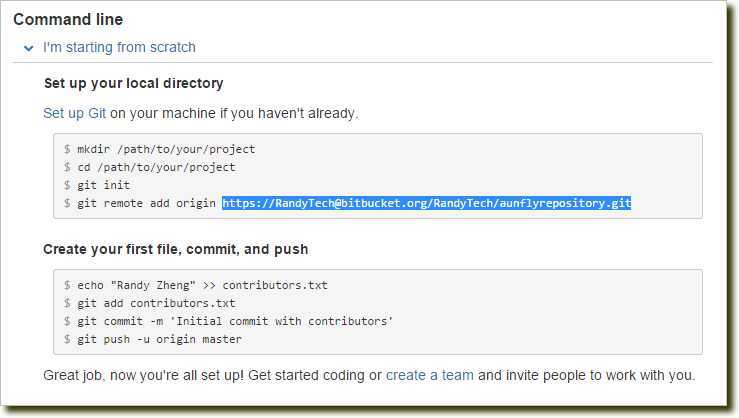Click inside the first gray code block
This screenshot has width=739, height=418.
click(378, 176)
